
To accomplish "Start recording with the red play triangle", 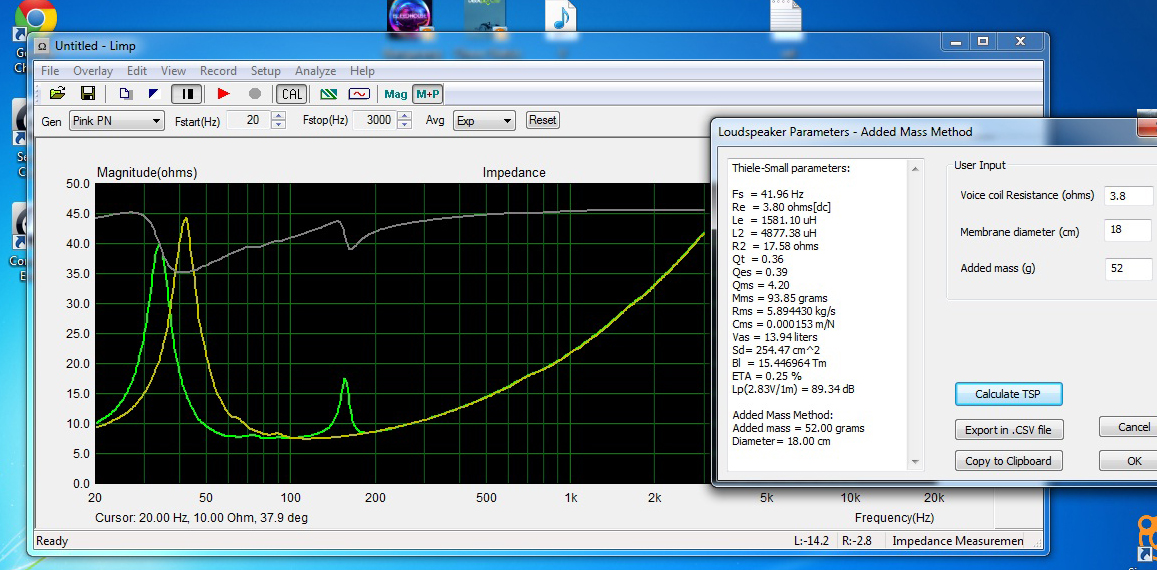I will click(x=224, y=94).
